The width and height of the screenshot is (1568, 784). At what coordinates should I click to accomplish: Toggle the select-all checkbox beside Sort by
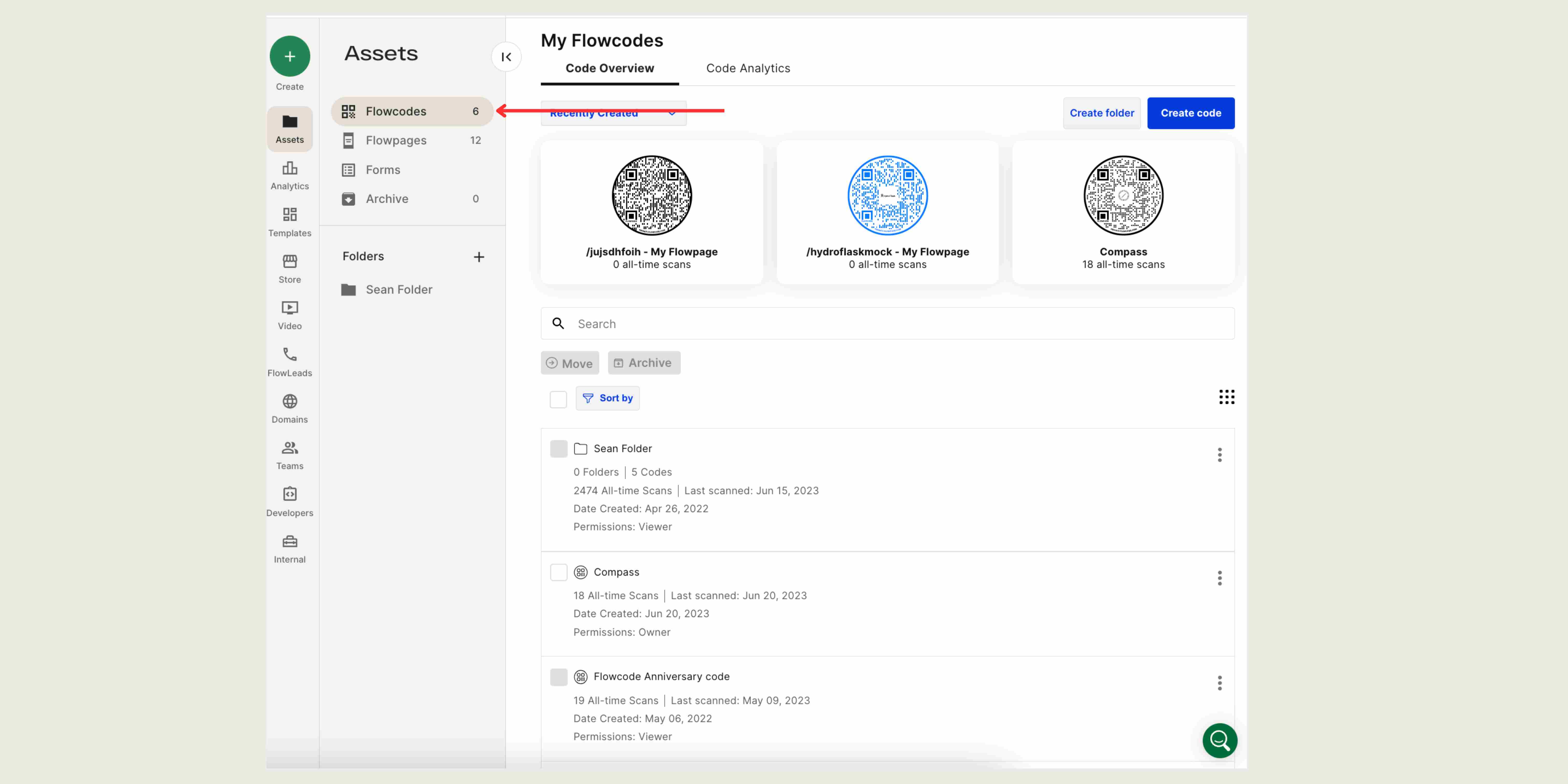(x=558, y=399)
